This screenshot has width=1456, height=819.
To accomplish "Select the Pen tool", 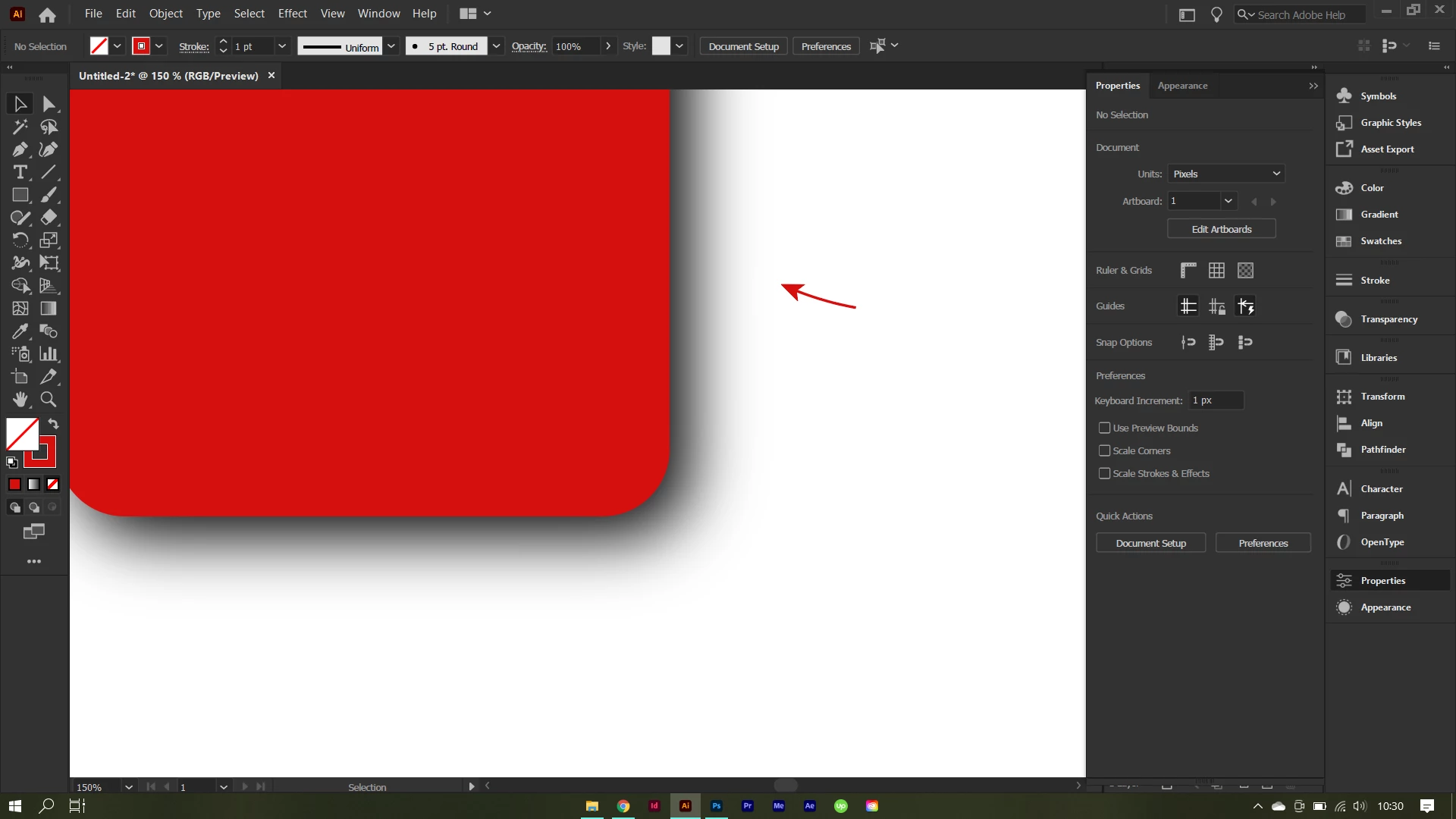I will coord(20,149).
